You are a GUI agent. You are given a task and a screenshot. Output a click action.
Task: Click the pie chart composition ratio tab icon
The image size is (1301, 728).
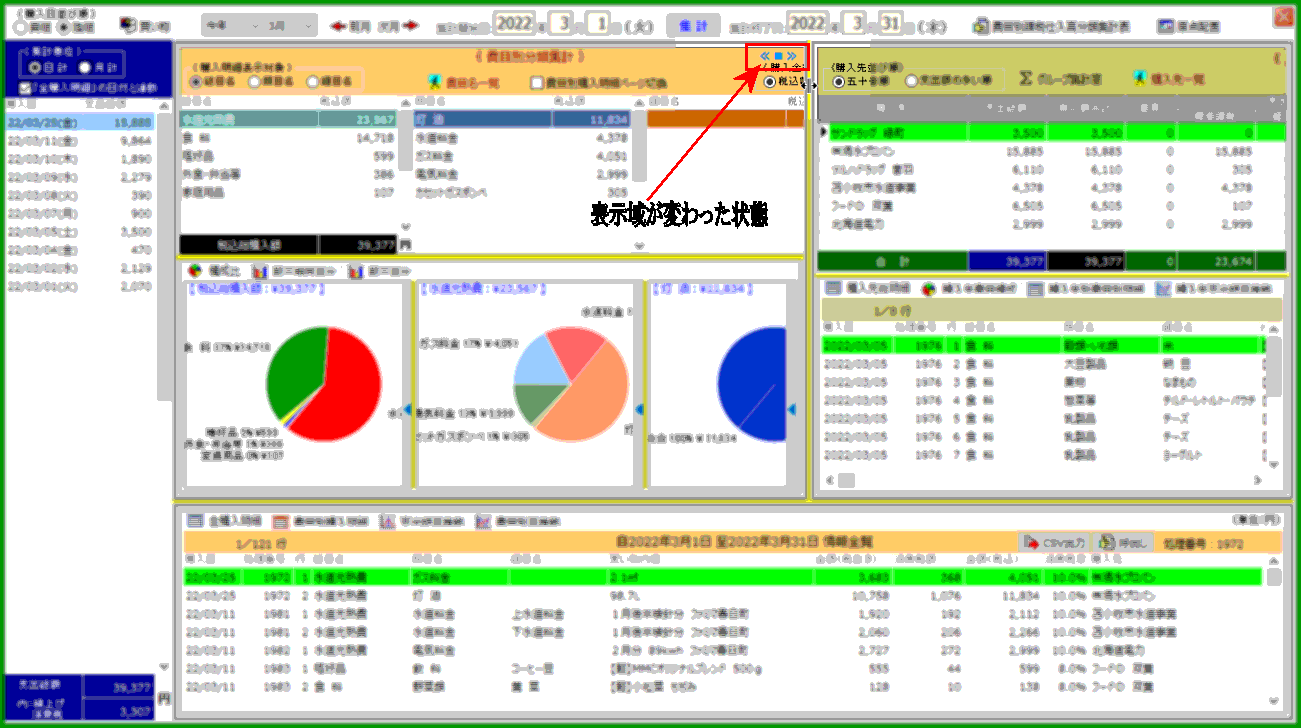[x=195, y=271]
